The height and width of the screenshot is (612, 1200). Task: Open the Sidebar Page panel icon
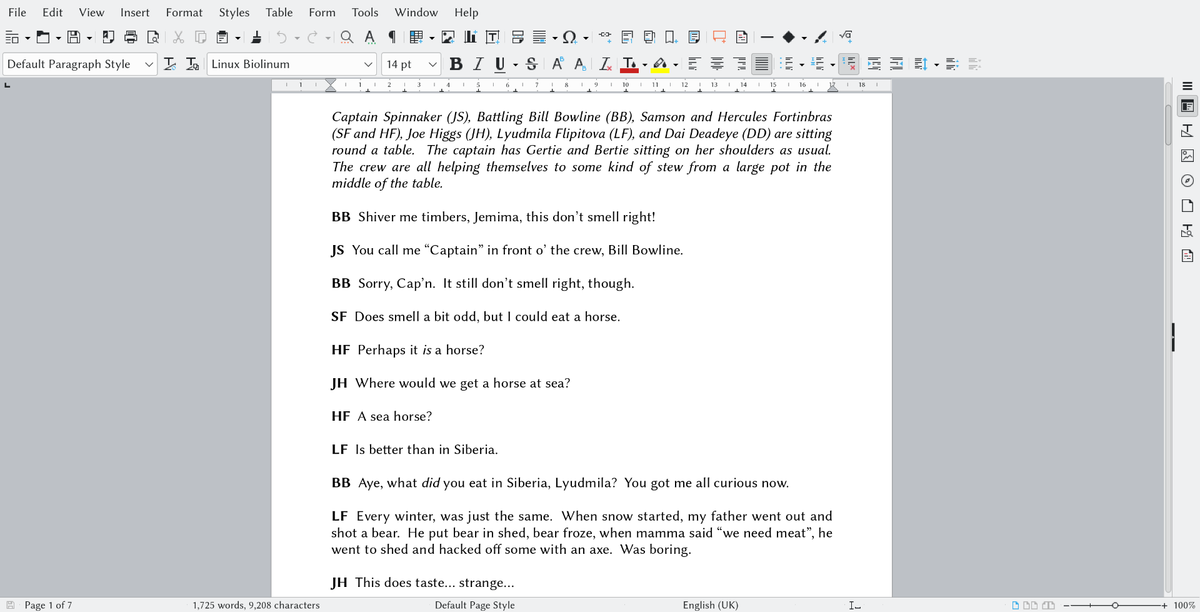(1187, 207)
